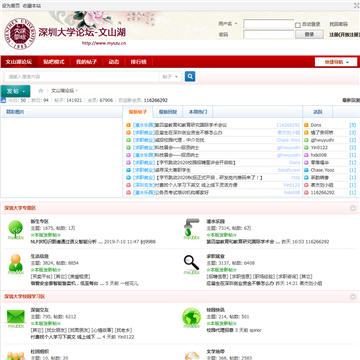
Task: Click the bookmark-this-site (收藏本站) link
Action: click(32, 6)
